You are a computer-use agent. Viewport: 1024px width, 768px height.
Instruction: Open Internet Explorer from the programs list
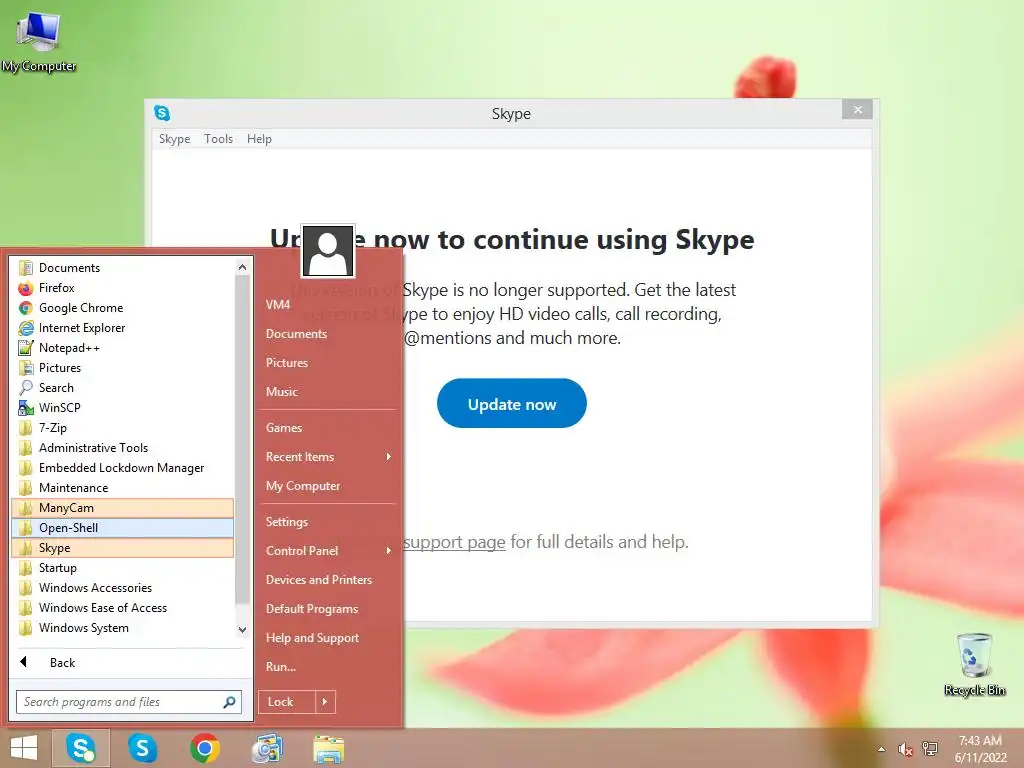tap(123, 328)
